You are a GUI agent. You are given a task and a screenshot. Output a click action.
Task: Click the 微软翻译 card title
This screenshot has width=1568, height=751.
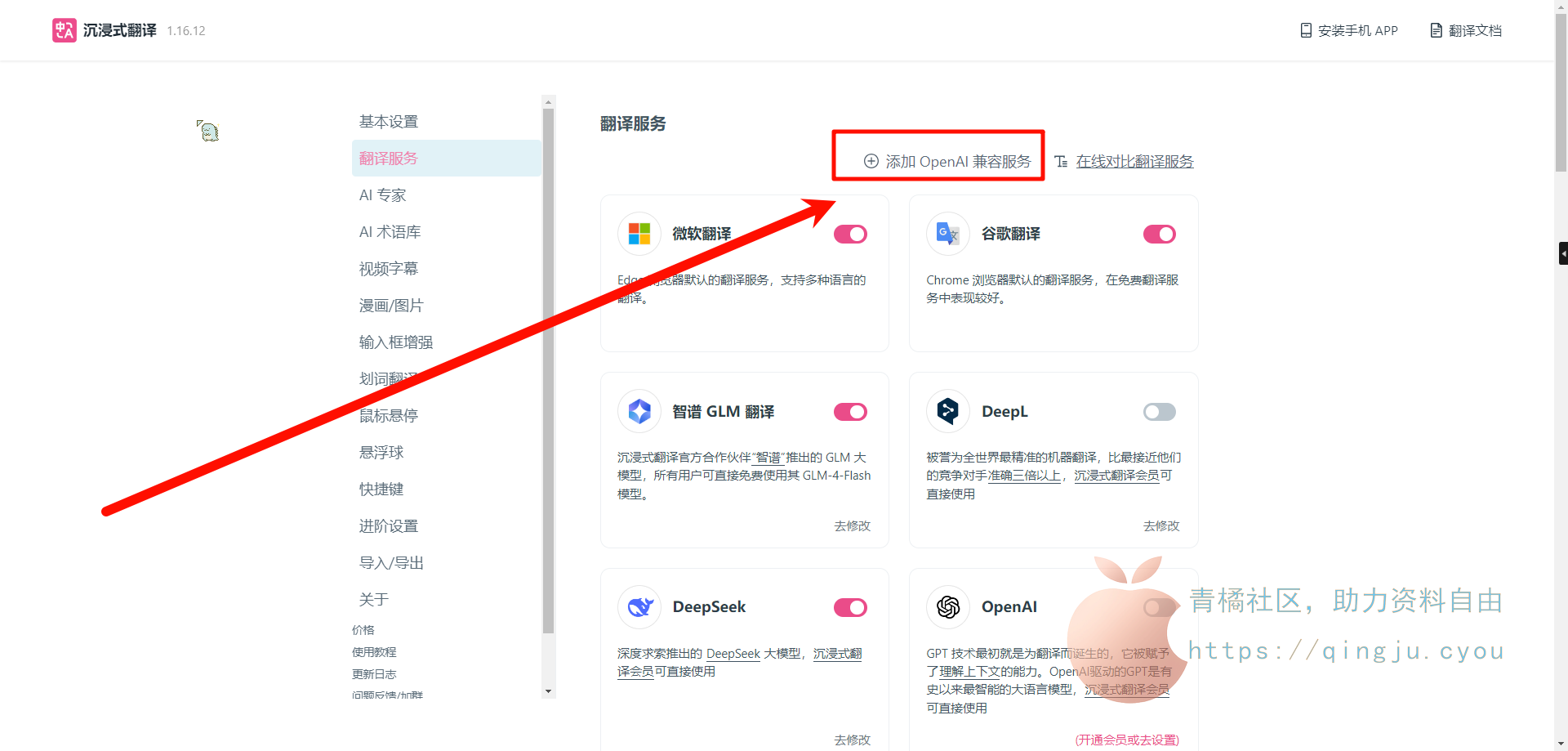(x=702, y=234)
